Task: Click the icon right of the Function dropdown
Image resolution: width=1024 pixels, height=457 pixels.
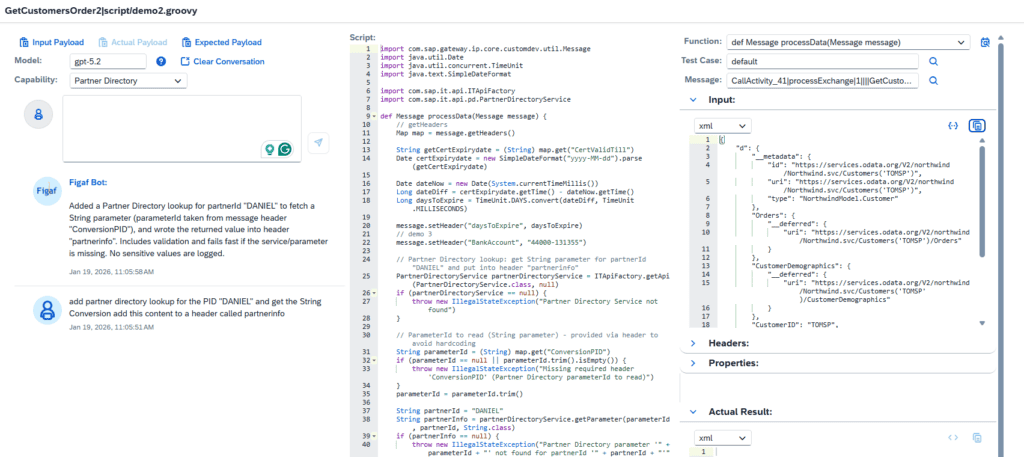Action: (985, 42)
